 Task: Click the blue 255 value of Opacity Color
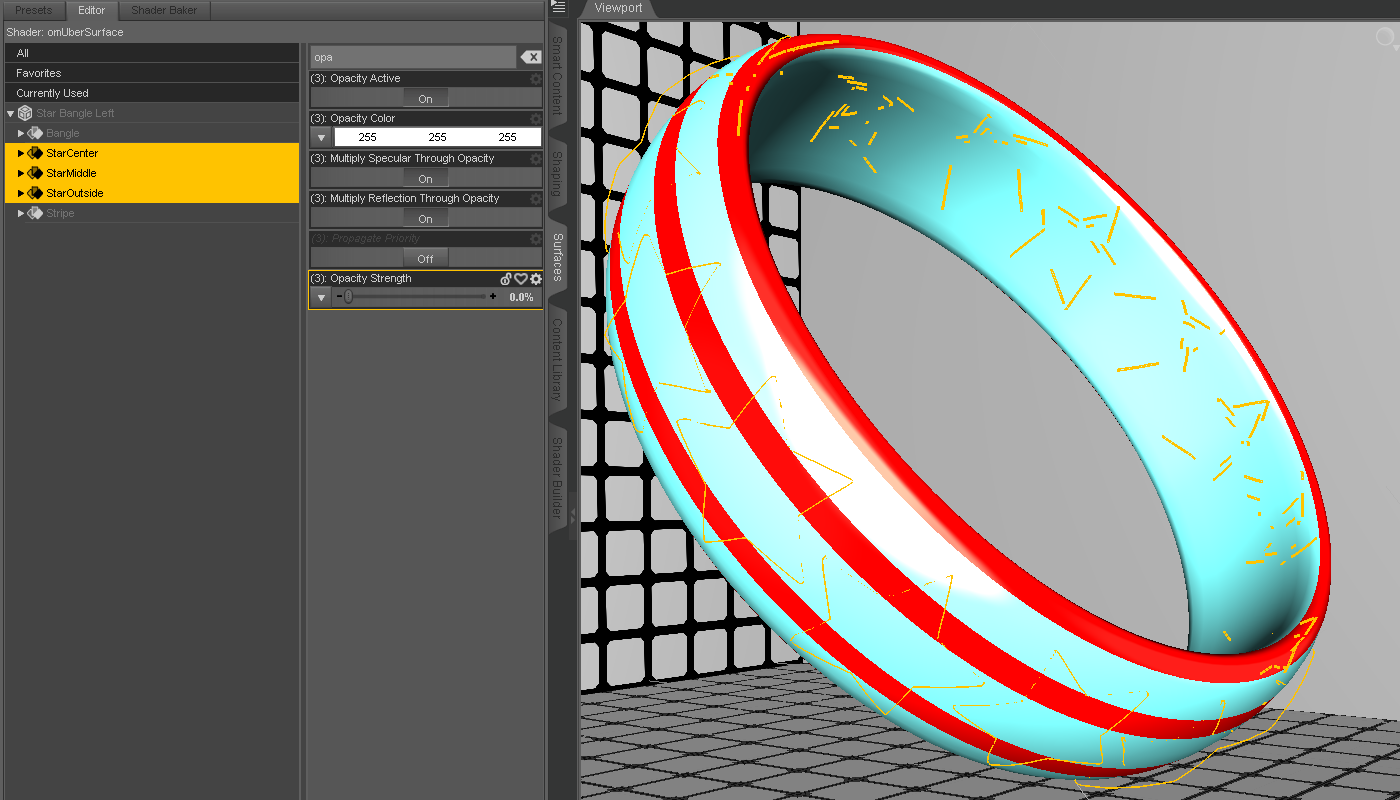(507, 137)
